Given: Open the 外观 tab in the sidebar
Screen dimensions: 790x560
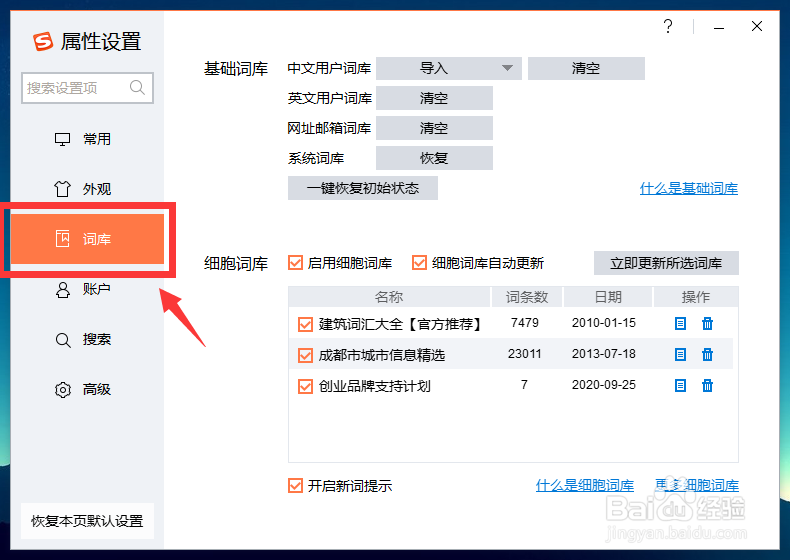Looking at the screenshot, I should (87, 189).
